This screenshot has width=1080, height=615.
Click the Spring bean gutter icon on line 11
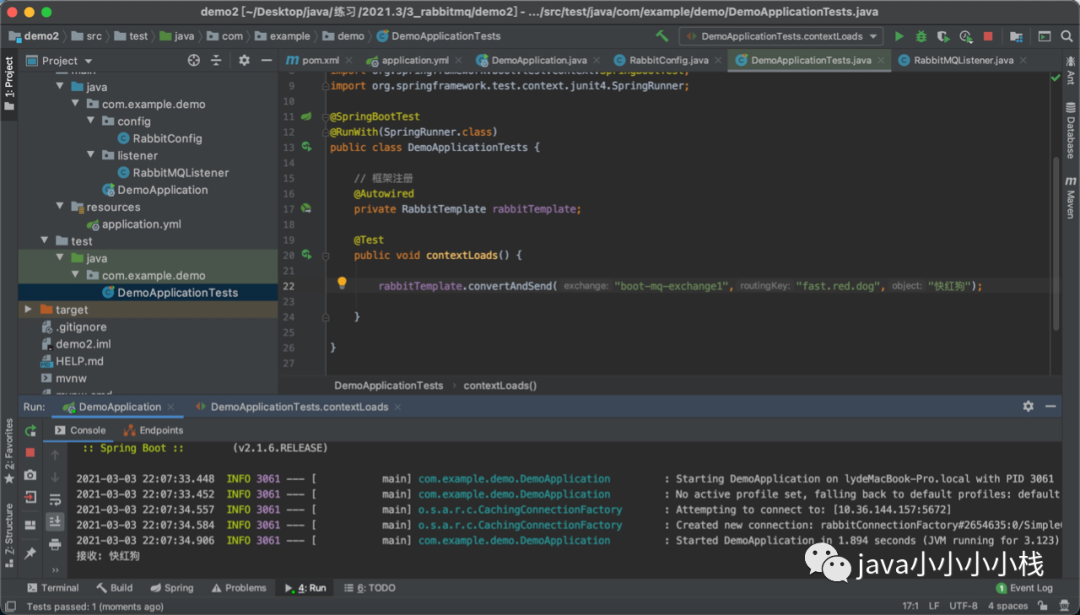[x=307, y=116]
